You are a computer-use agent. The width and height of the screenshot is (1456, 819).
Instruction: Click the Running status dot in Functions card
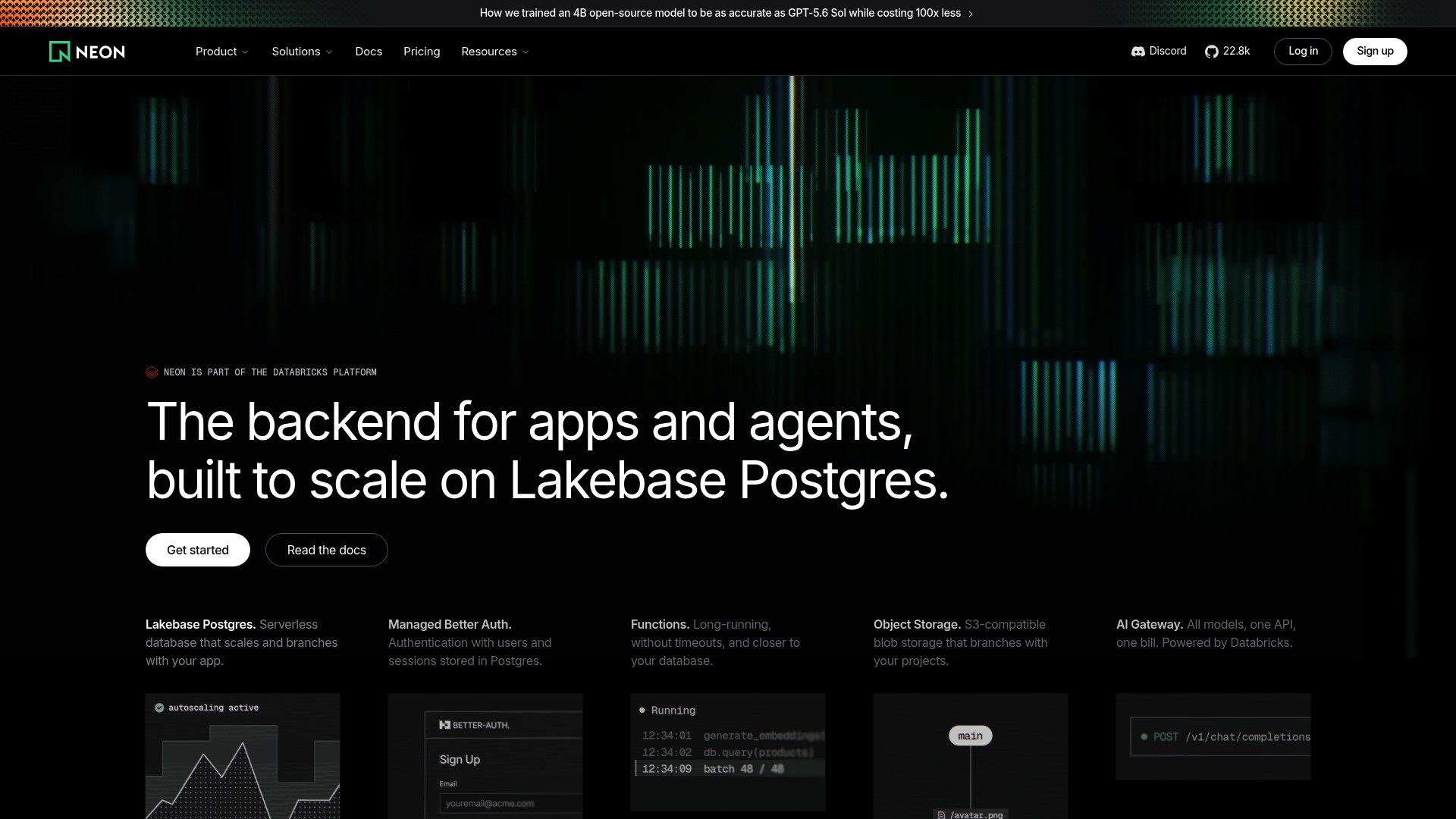pos(642,711)
